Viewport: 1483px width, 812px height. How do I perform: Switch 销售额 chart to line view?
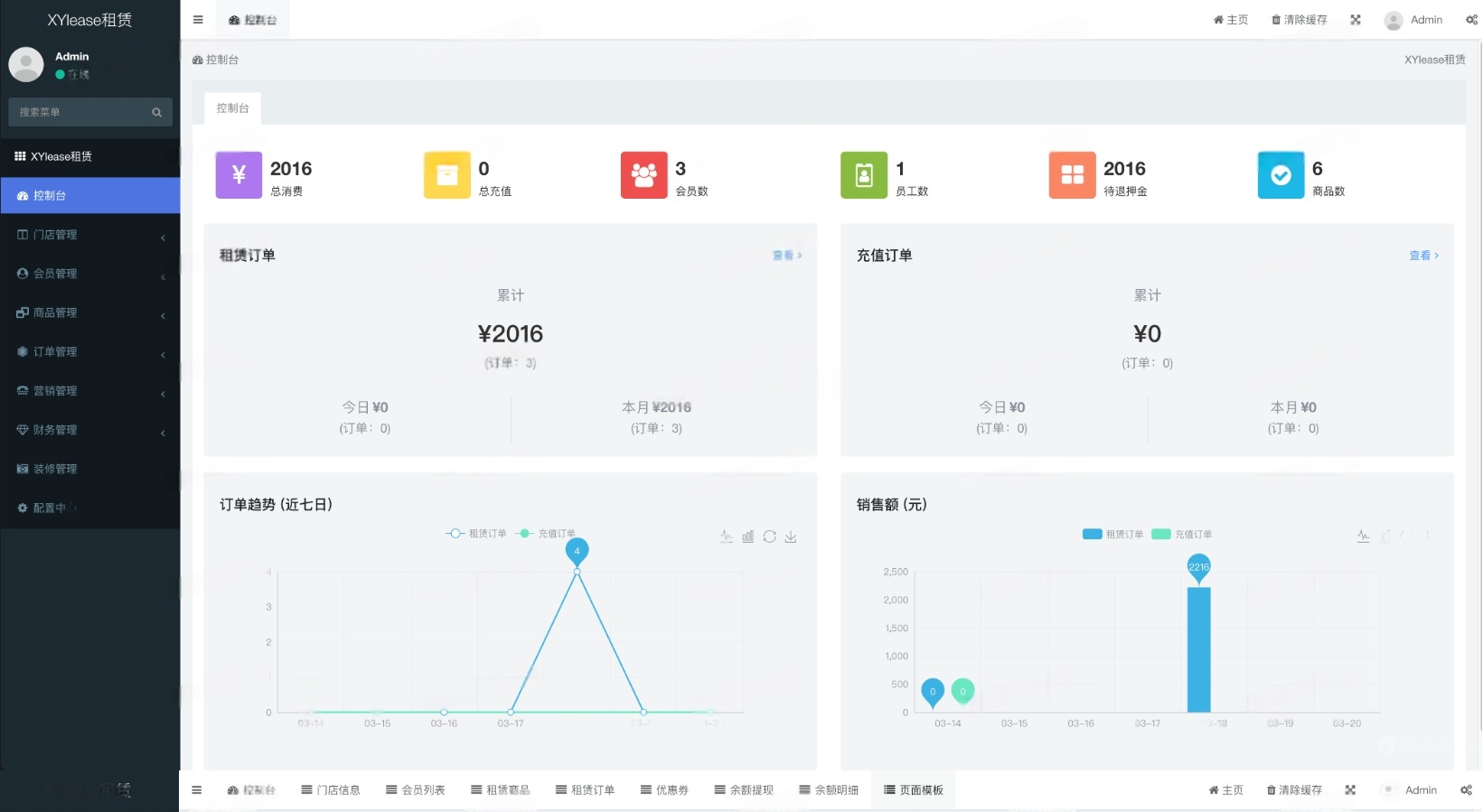[x=1364, y=536]
